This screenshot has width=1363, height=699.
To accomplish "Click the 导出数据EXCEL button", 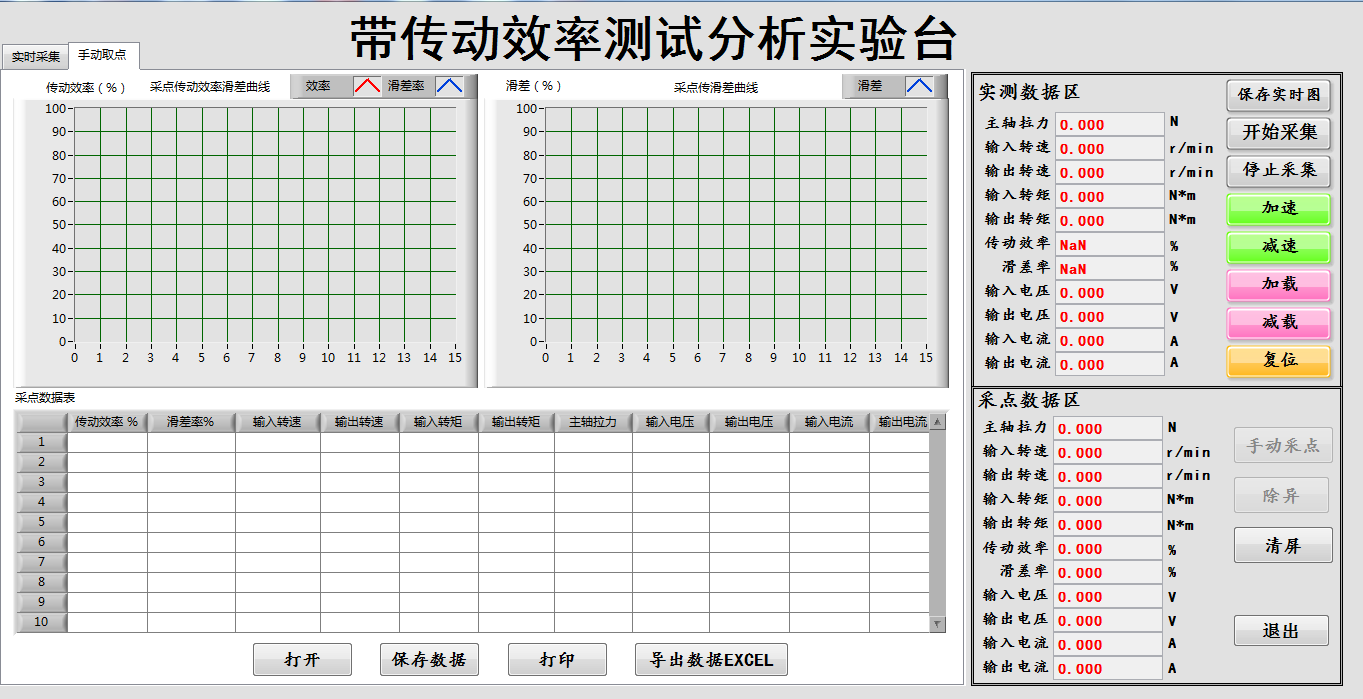I will coord(711,660).
